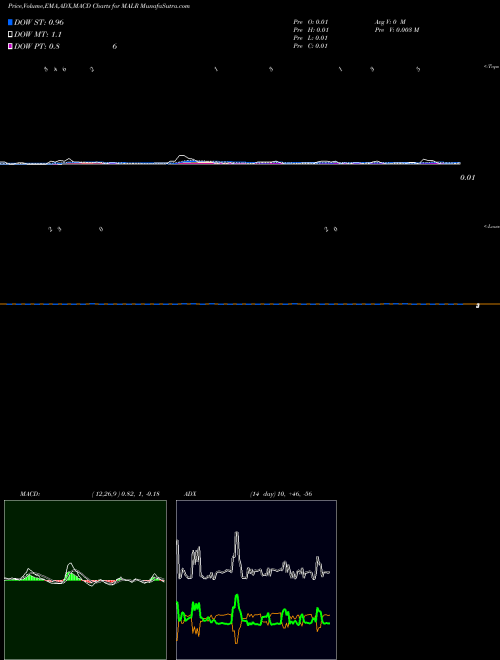Select the 'DOW PT: 0.8' label

37,46
